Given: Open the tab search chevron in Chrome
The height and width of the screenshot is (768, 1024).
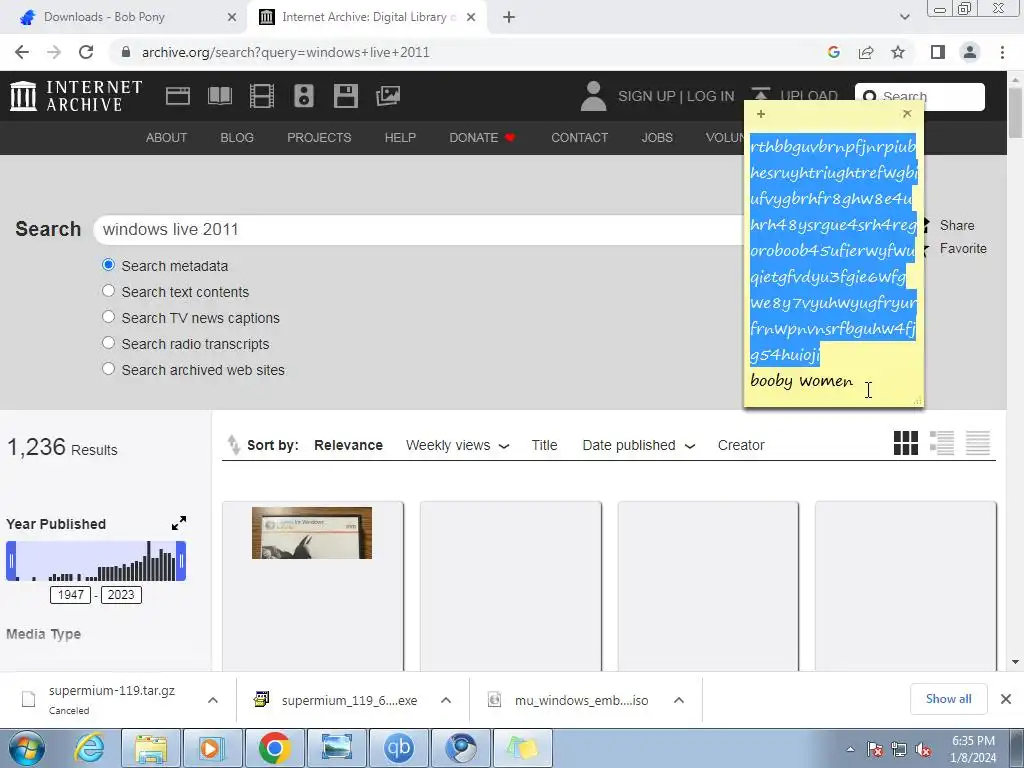Looking at the screenshot, I should click(904, 17).
